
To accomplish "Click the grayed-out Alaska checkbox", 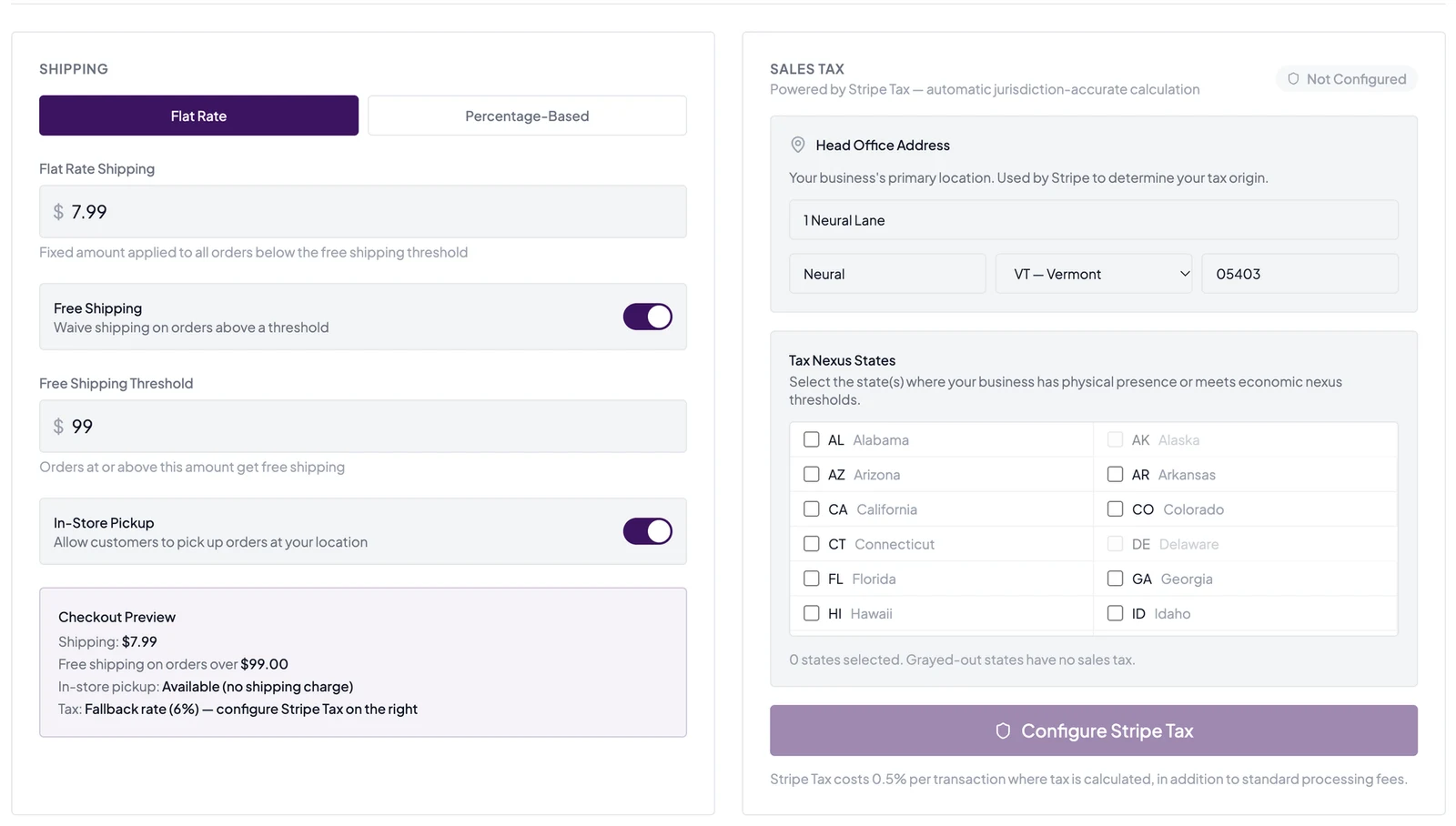I will (x=1115, y=439).
